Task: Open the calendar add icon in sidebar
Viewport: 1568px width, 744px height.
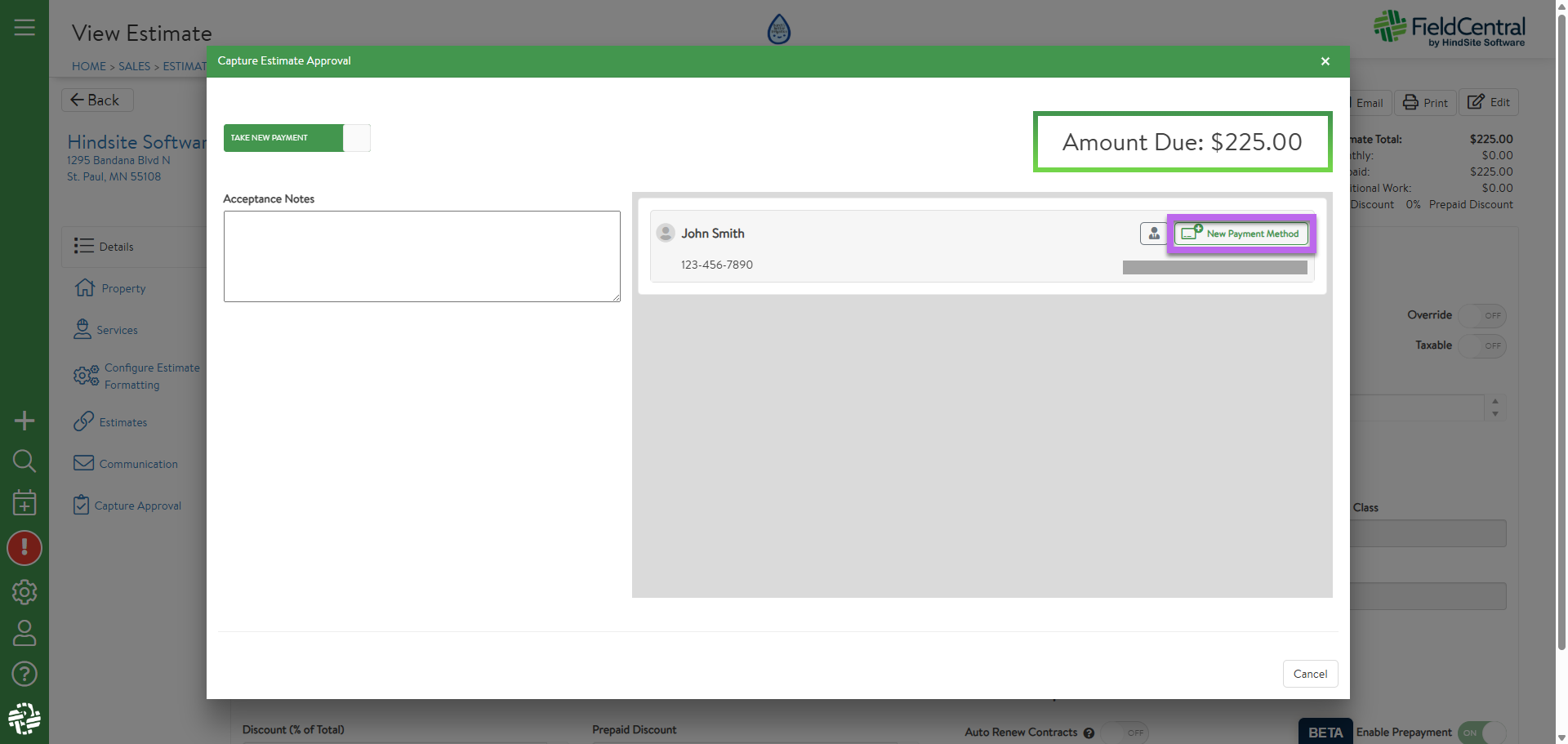Action: tap(24, 503)
